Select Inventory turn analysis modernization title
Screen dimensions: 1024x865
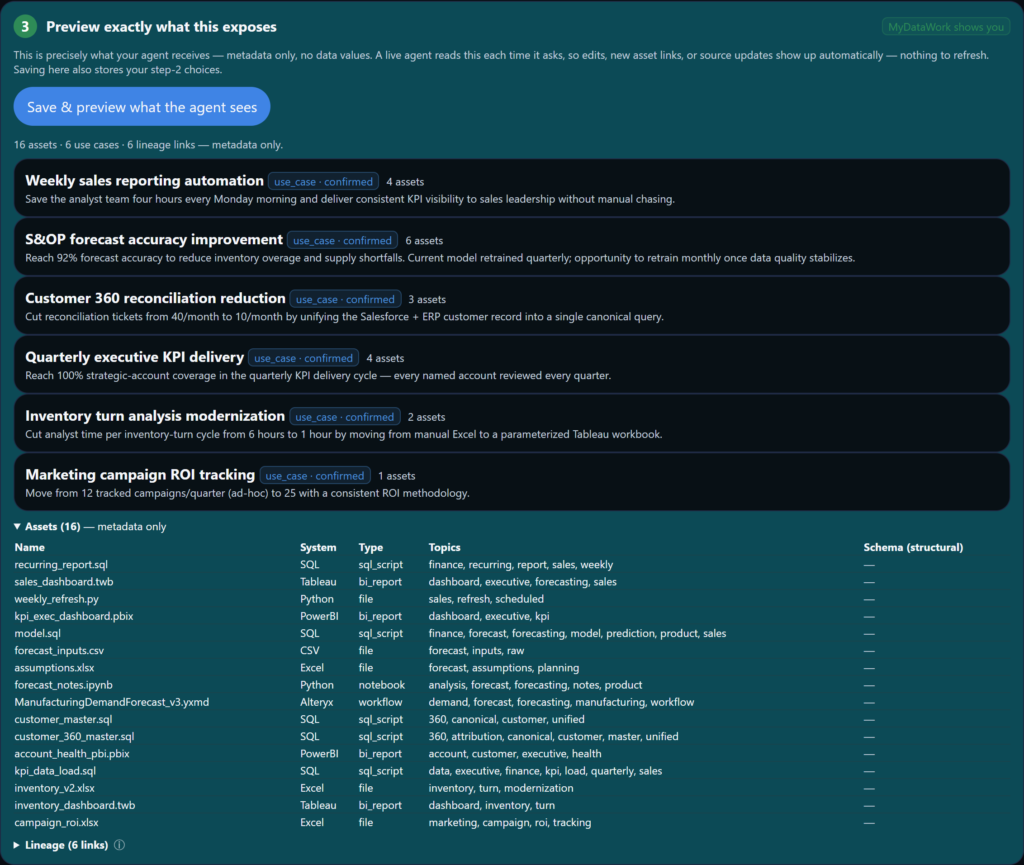coord(155,416)
